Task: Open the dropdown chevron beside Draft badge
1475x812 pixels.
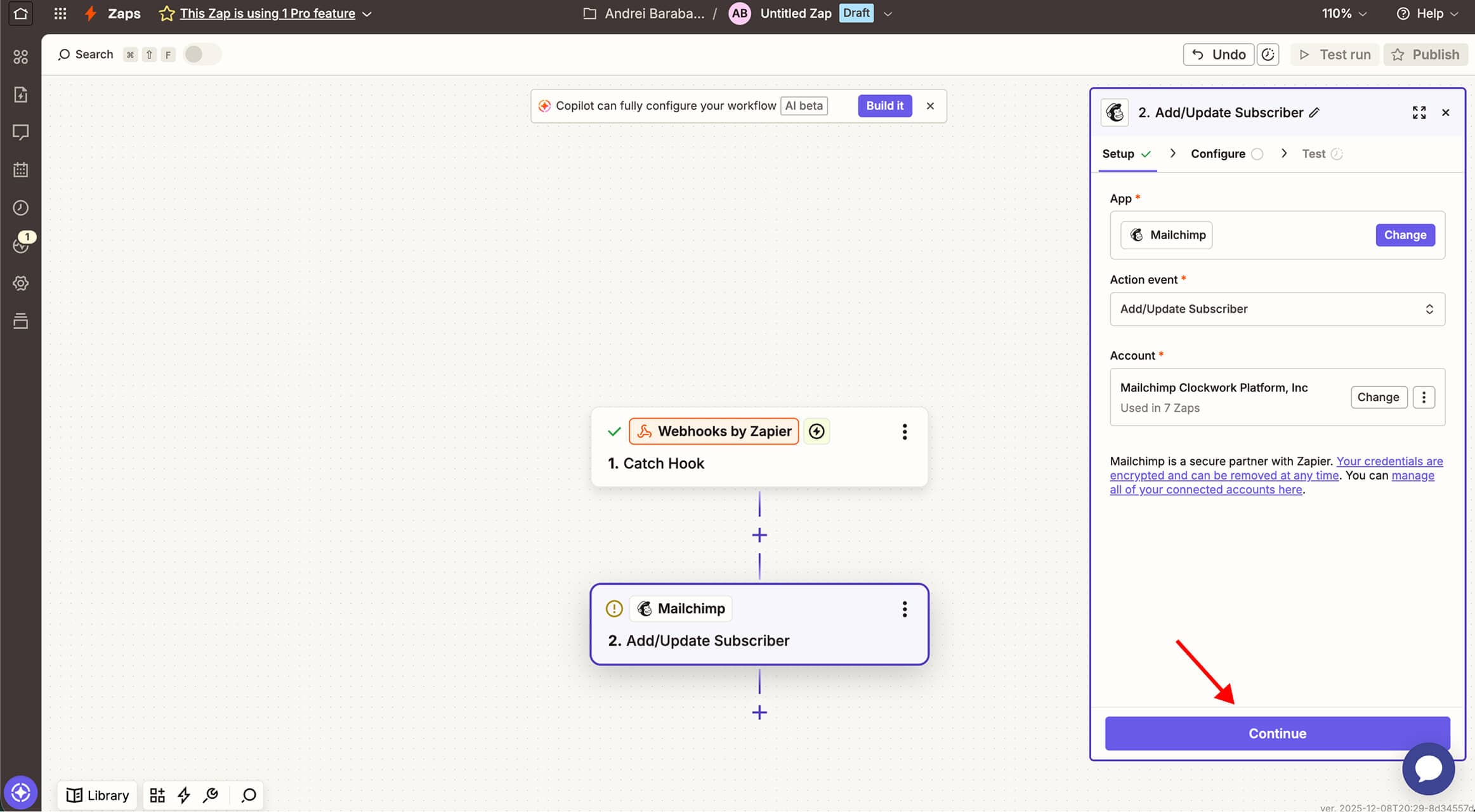Action: (888, 13)
